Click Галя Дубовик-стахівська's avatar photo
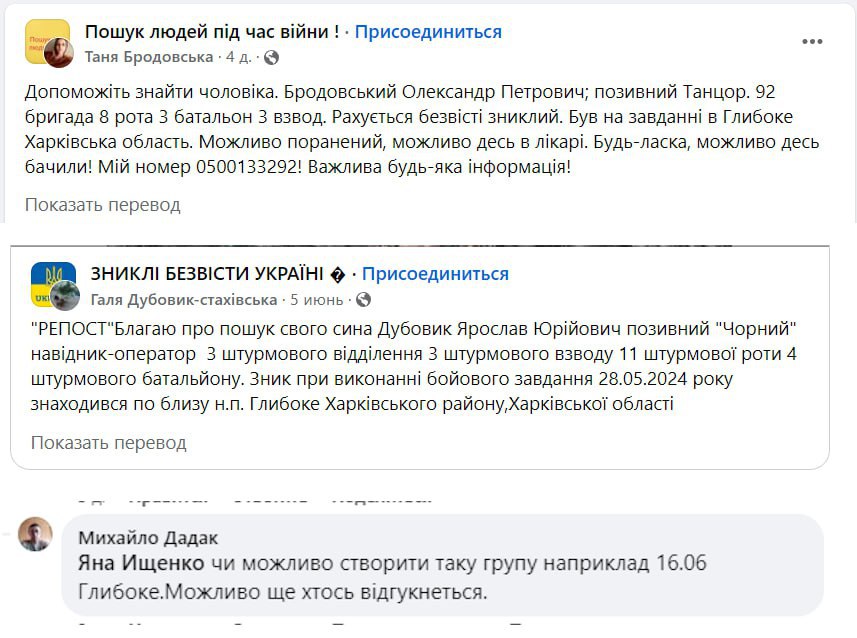Image resolution: width=857 pixels, height=638 pixels. pyautogui.click(x=64, y=297)
